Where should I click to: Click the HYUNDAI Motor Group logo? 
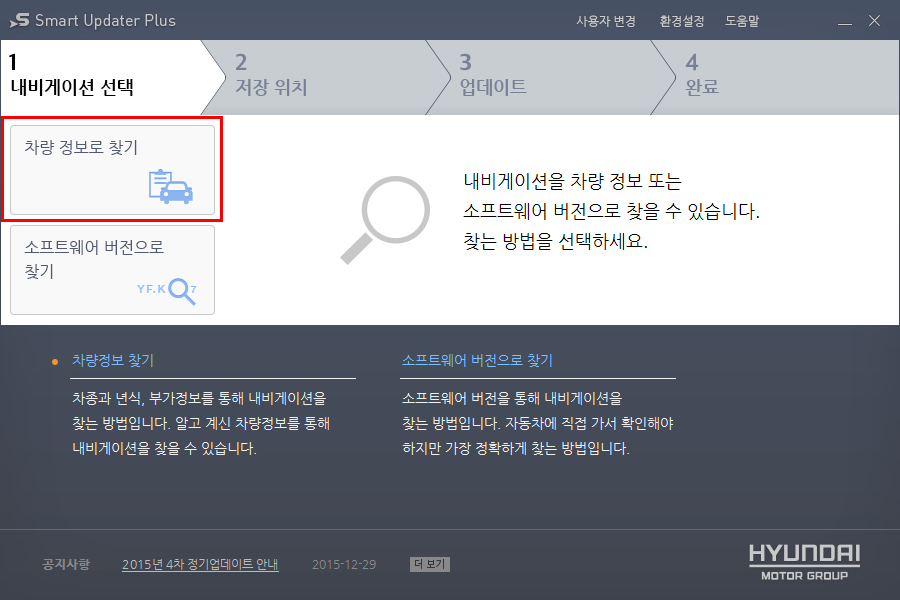click(x=804, y=562)
